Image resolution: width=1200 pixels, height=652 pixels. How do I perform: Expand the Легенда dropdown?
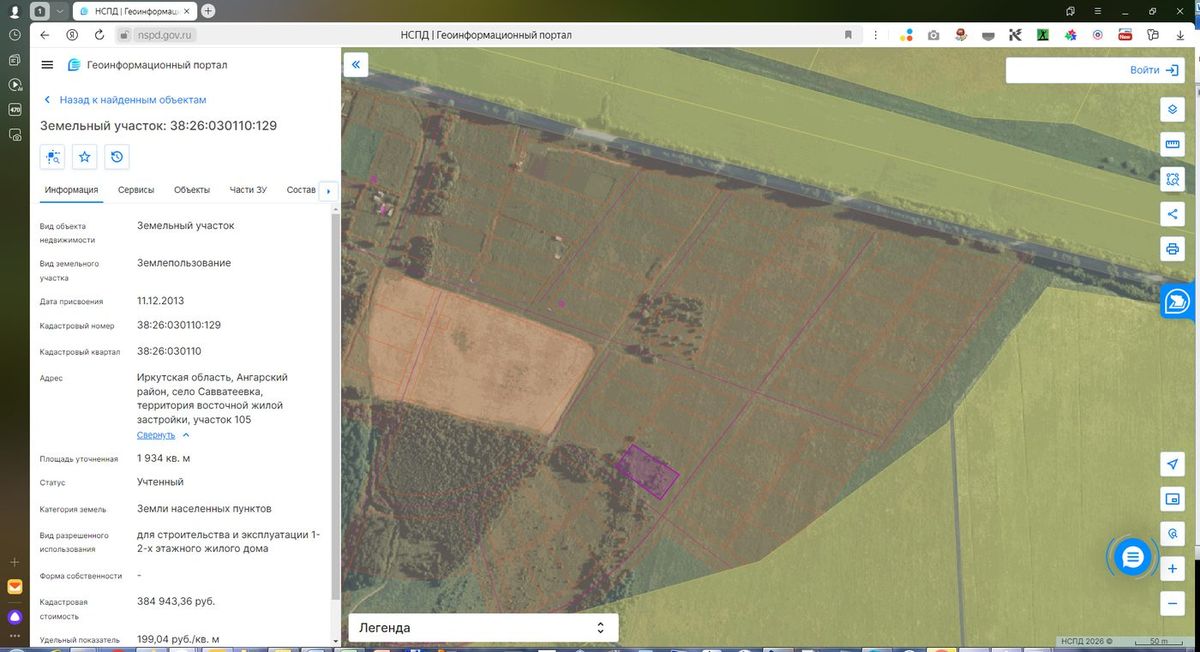482,628
